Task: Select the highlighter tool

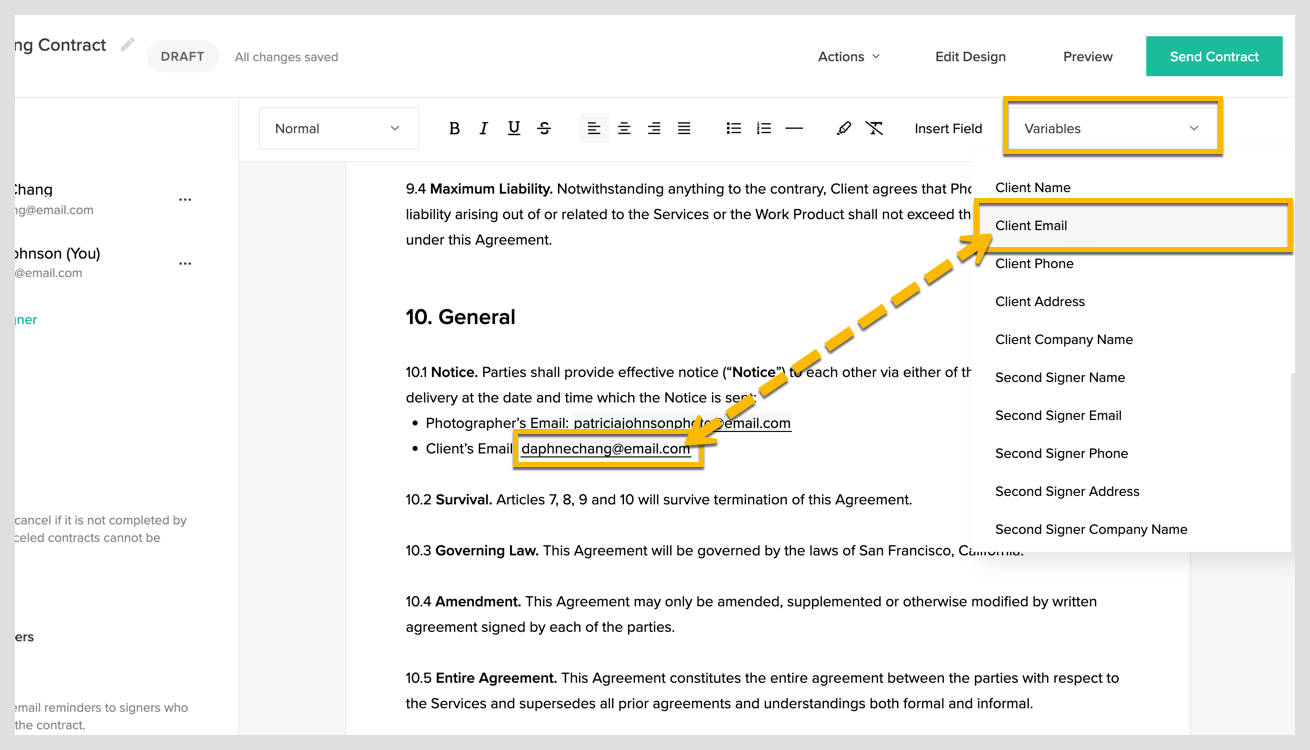Action: pos(844,128)
